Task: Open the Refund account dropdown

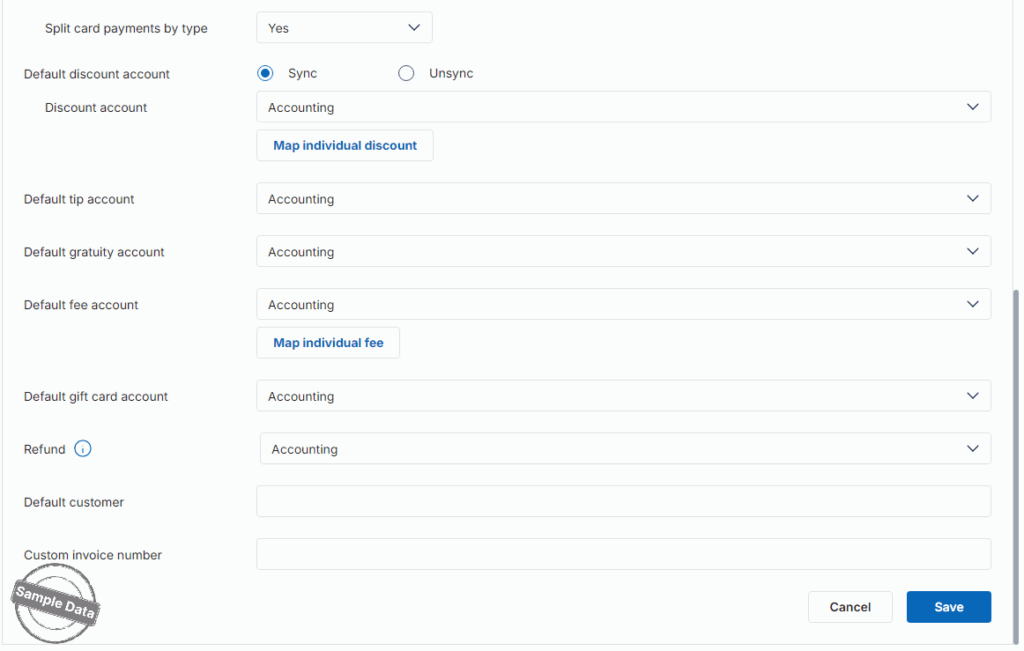Action: pyautogui.click(x=625, y=449)
